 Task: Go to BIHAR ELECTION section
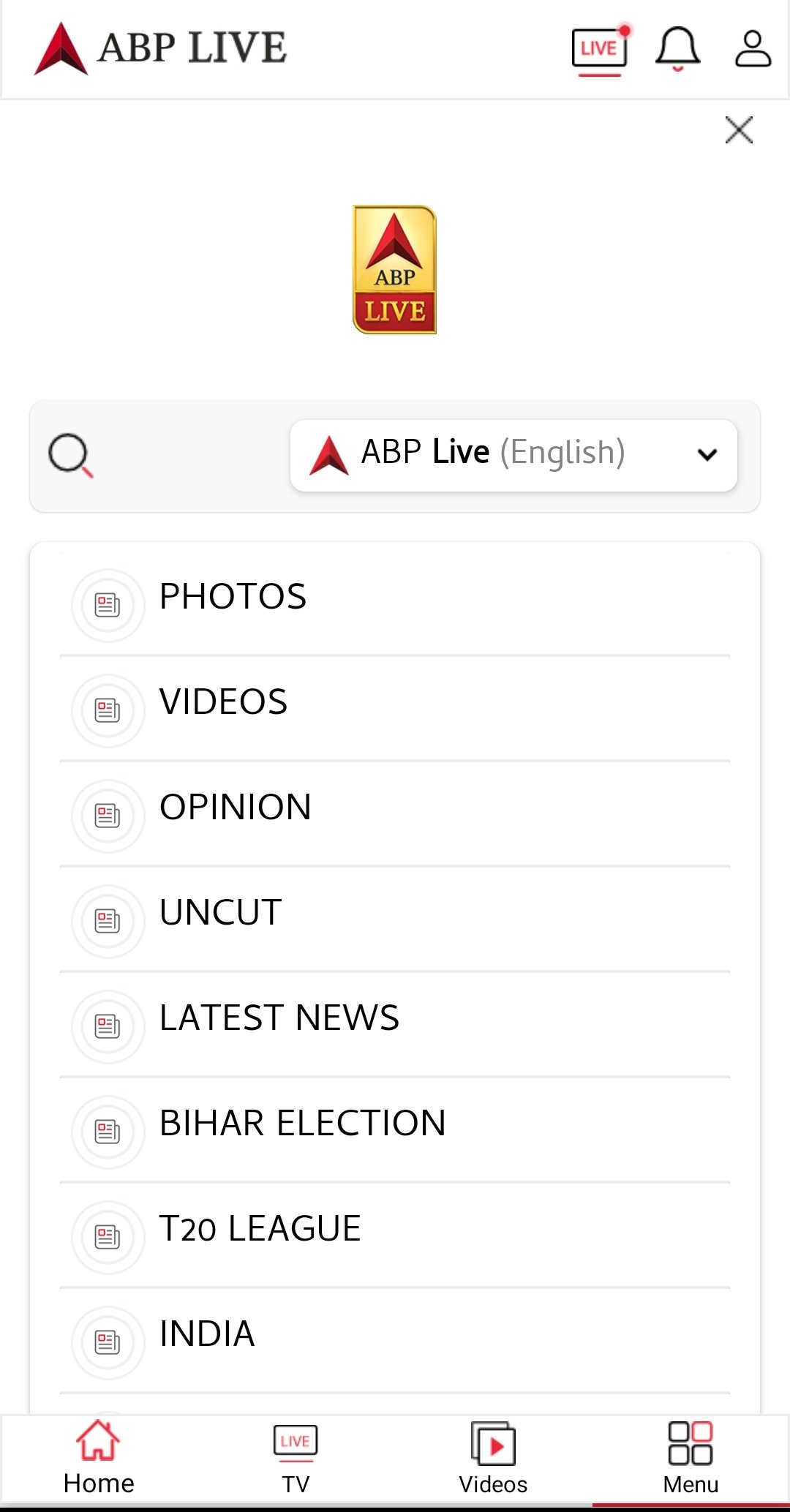pos(302,1124)
